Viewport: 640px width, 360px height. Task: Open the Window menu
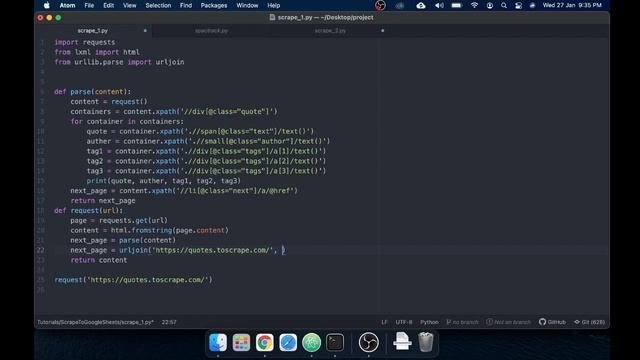[x=247, y=5]
